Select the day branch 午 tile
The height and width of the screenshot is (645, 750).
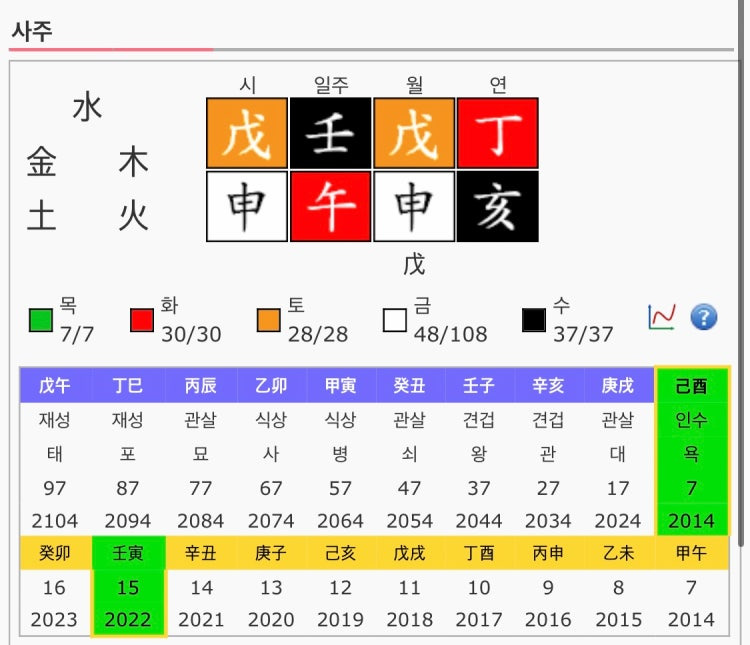click(331, 207)
